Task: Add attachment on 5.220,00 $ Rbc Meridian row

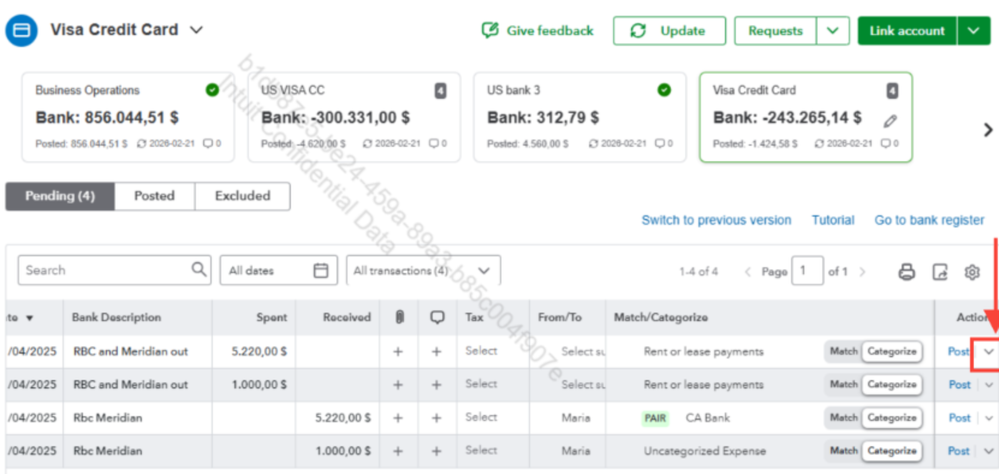Action: click(x=398, y=418)
